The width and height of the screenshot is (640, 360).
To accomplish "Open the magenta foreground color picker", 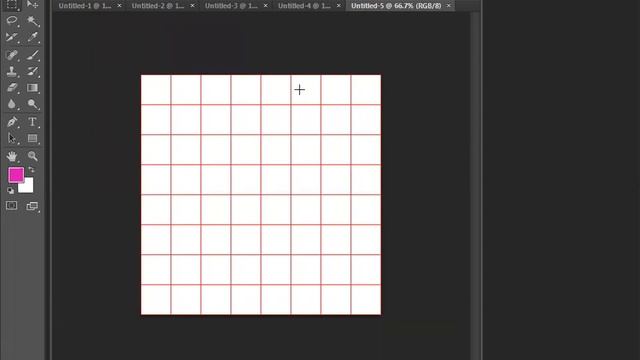I will pyautogui.click(x=16, y=175).
